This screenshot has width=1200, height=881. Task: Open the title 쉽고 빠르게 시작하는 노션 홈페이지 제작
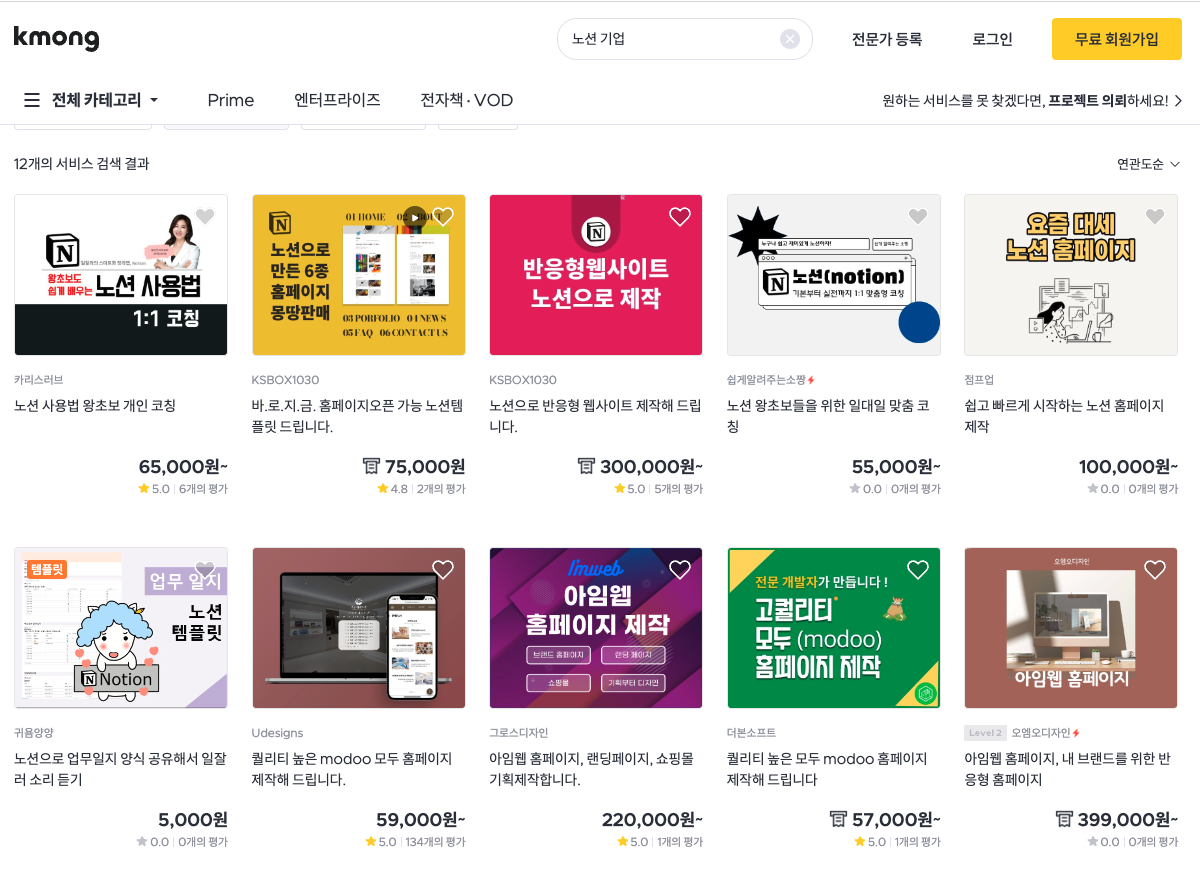tap(1064, 416)
